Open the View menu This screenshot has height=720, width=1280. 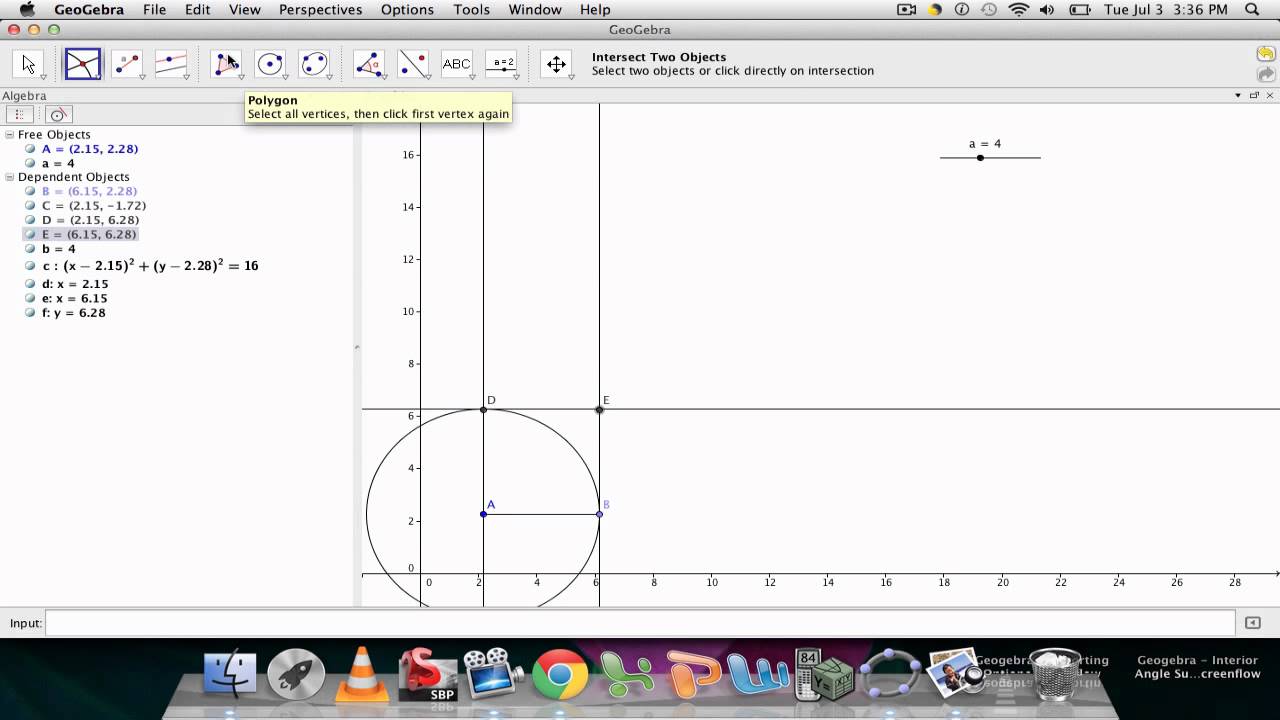(244, 10)
